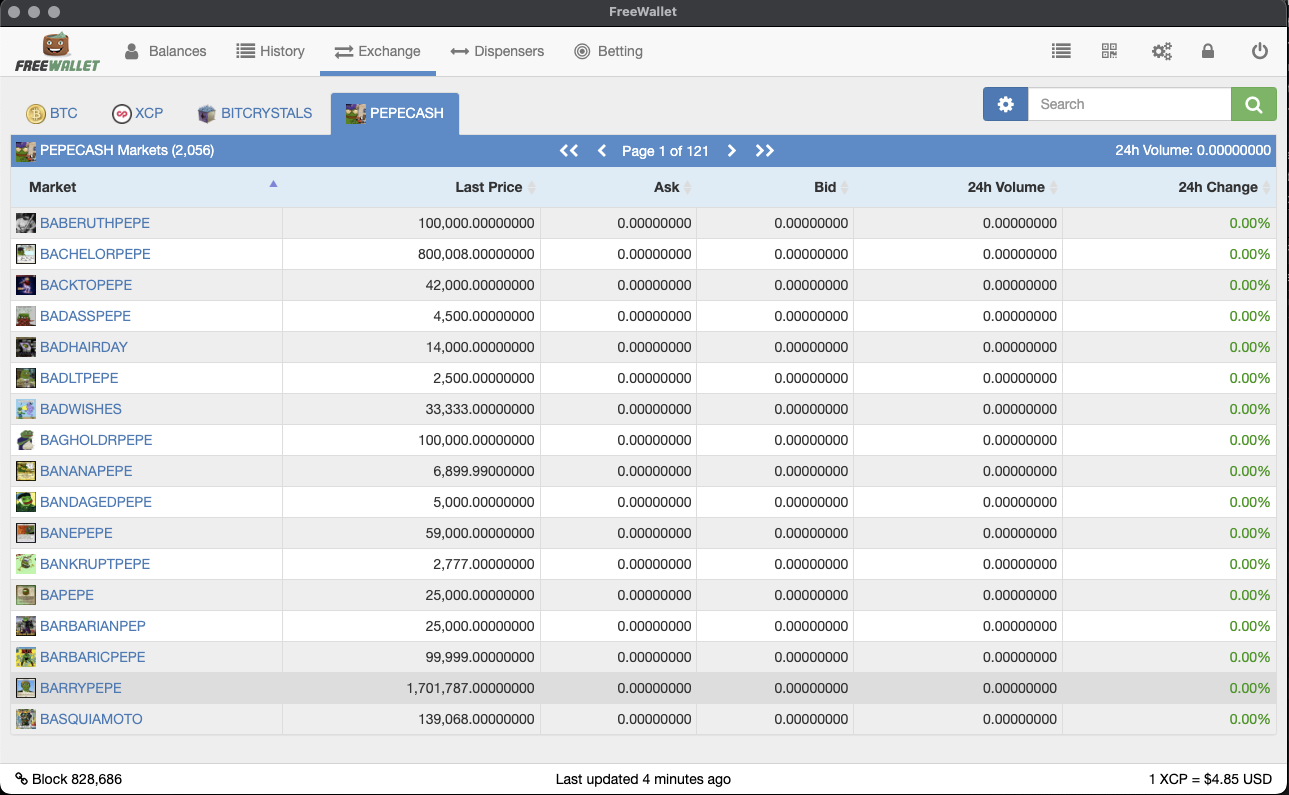This screenshot has width=1289, height=795.
Task: Go to previous page single-left arrow
Action: point(602,151)
